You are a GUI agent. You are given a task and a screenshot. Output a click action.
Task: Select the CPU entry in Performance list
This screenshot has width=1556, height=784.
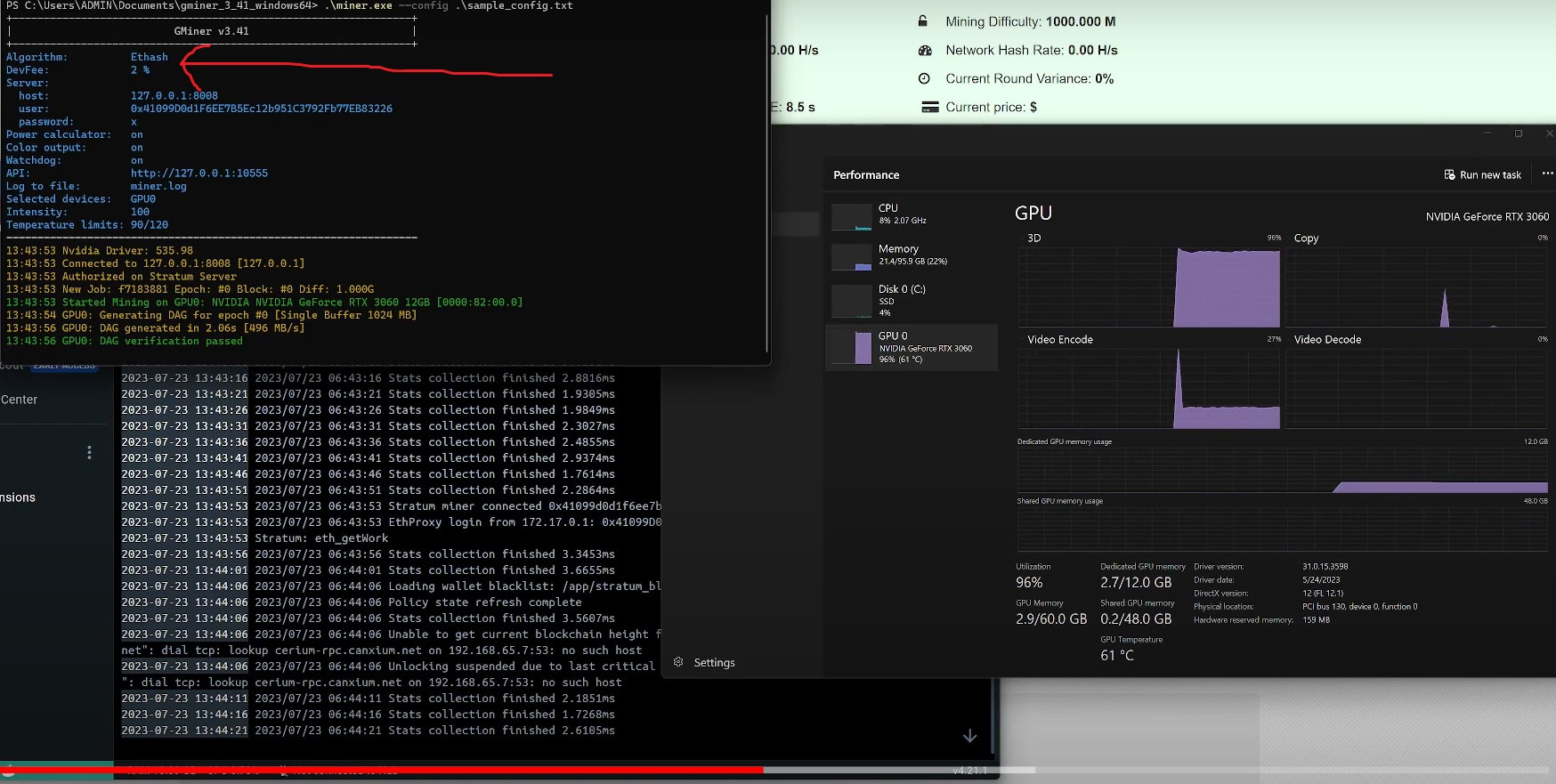point(911,214)
